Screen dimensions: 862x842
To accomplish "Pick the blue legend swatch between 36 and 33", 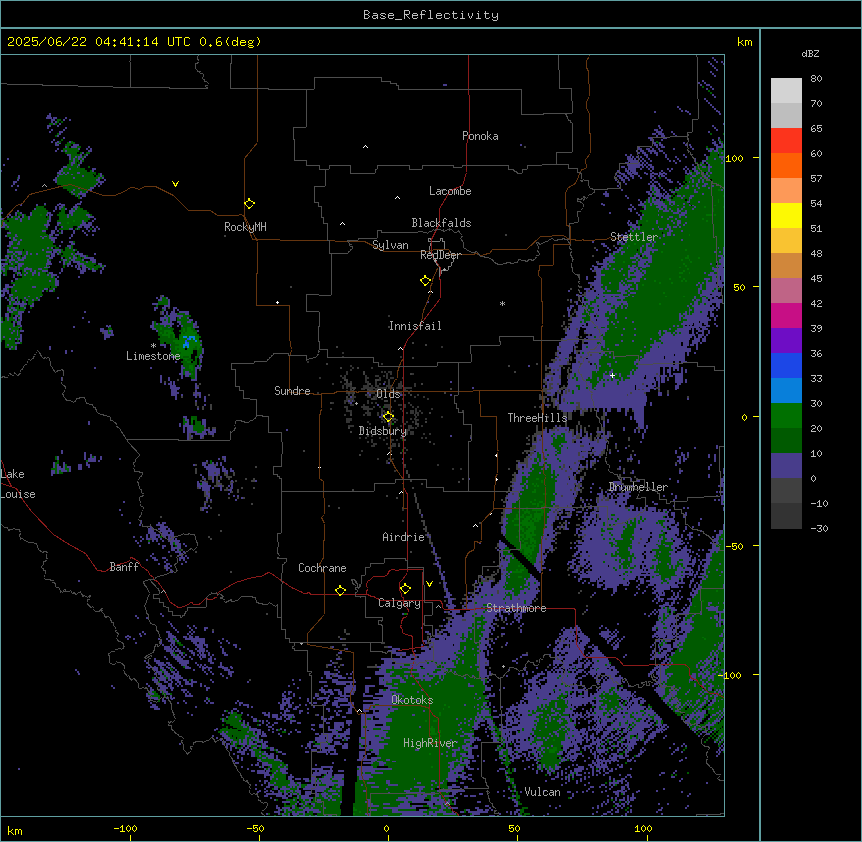I will pyautogui.click(x=786, y=365).
